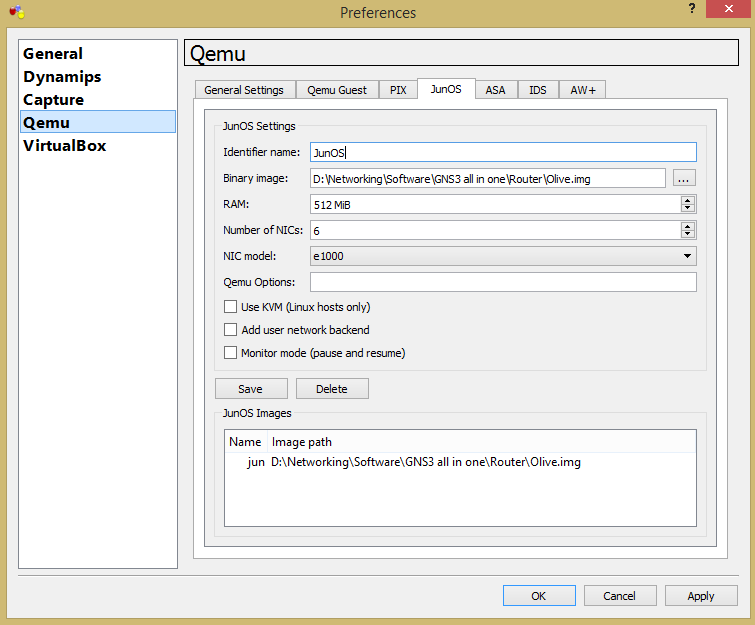Open the JunOS tab

pyautogui.click(x=446, y=89)
